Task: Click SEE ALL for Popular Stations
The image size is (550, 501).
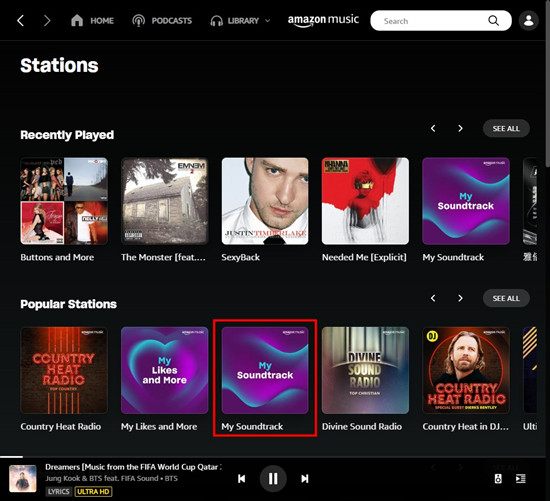Action: point(506,298)
